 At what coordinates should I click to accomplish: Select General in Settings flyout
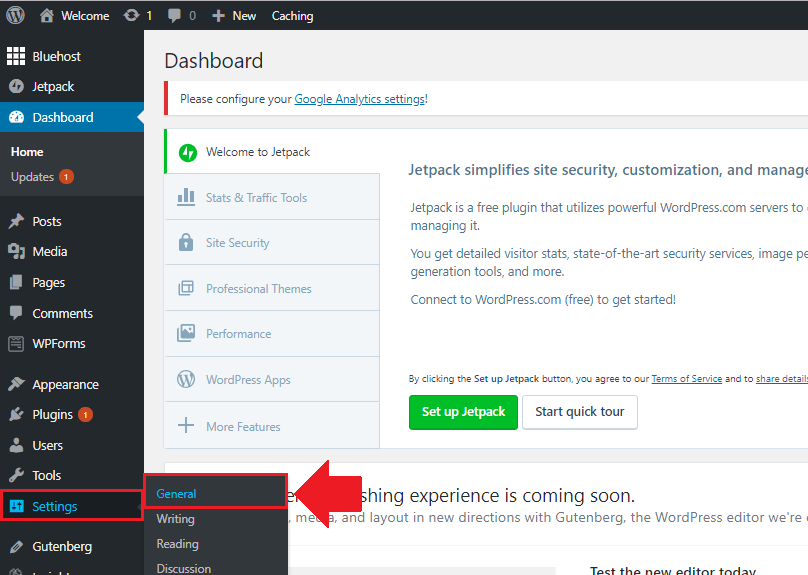tap(176, 494)
